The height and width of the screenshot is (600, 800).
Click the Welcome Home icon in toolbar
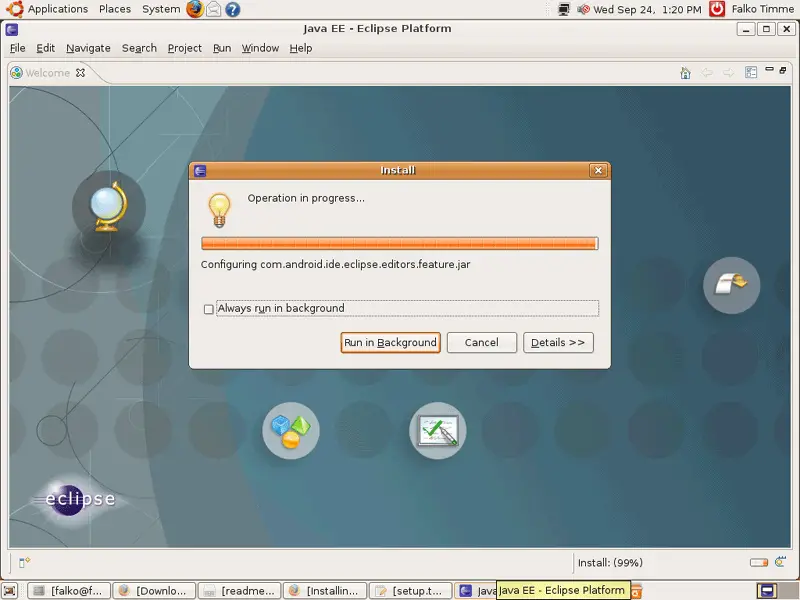pyautogui.click(x=685, y=73)
